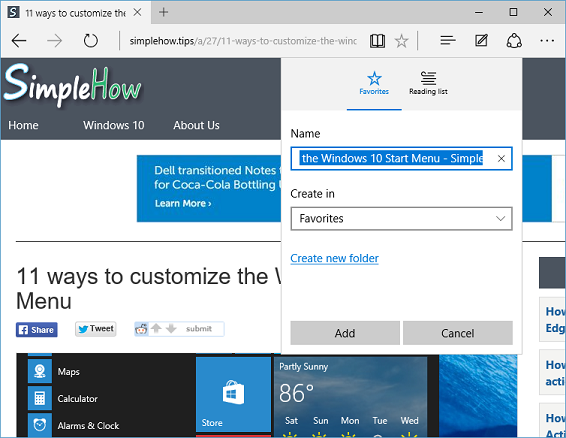Open the More actions ellipsis menu
Image resolution: width=566 pixels, height=438 pixels.
coord(547,41)
